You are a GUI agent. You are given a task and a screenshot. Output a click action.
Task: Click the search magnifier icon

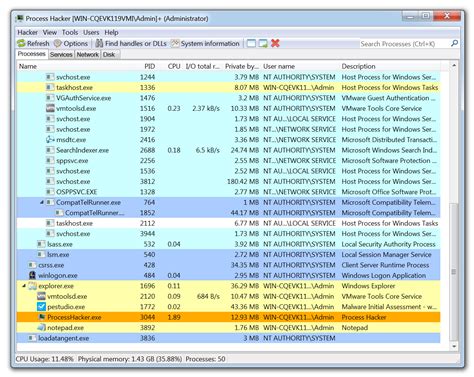coord(454,43)
